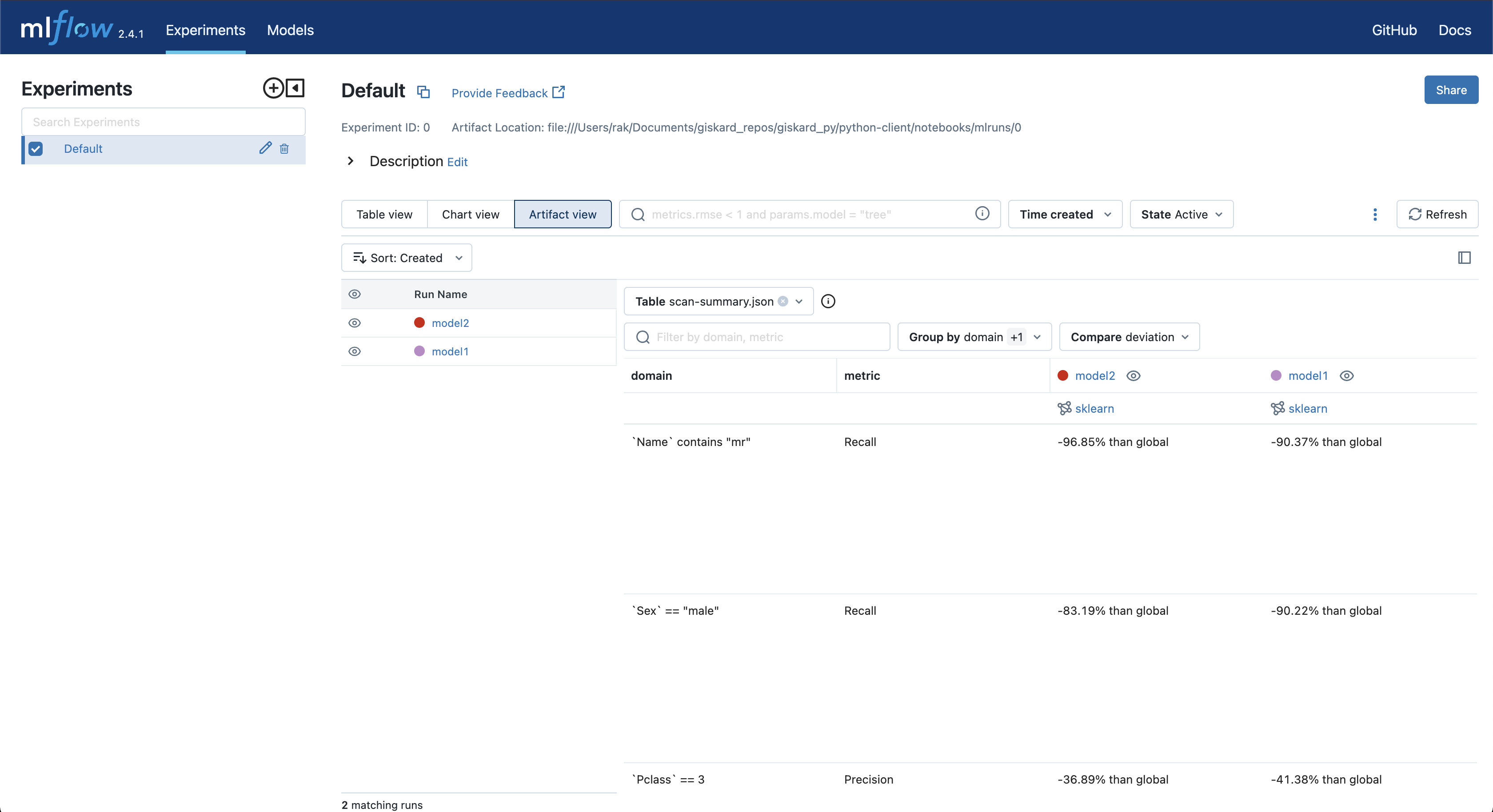
Task: Click the `Pclass` == 3 domain cell
Action: click(x=668, y=779)
